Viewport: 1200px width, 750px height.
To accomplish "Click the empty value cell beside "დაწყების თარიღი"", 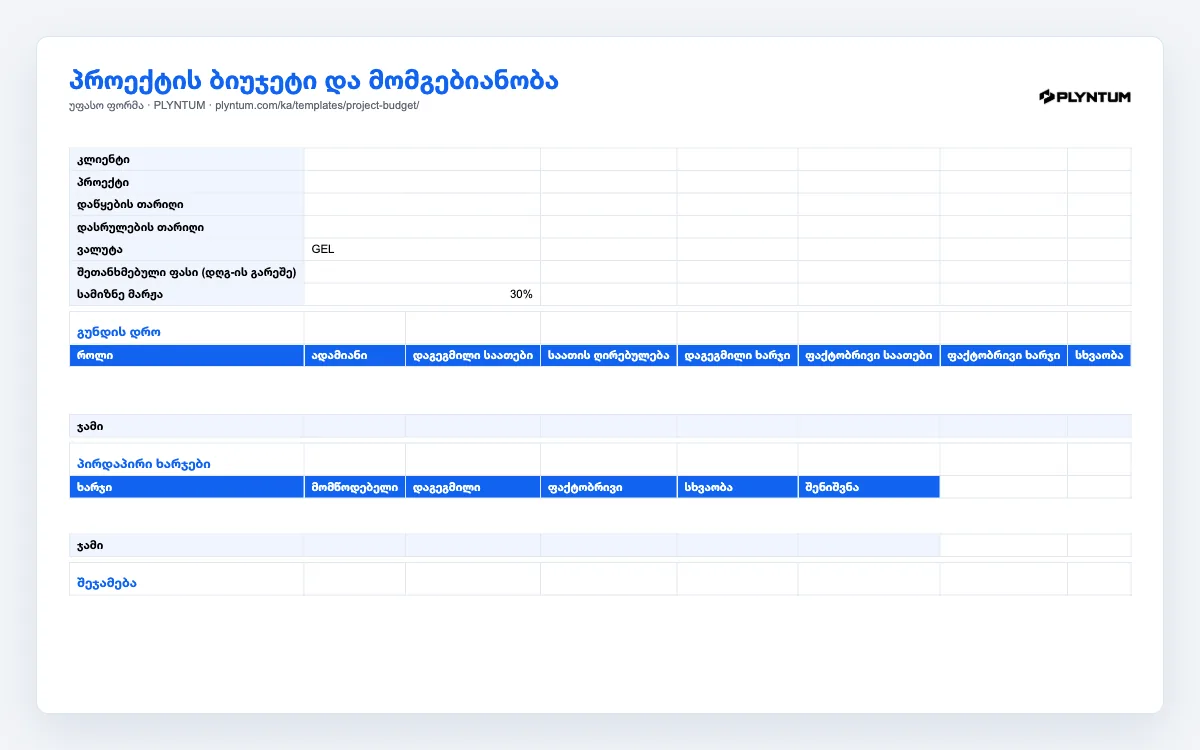I will pyautogui.click(x=422, y=204).
